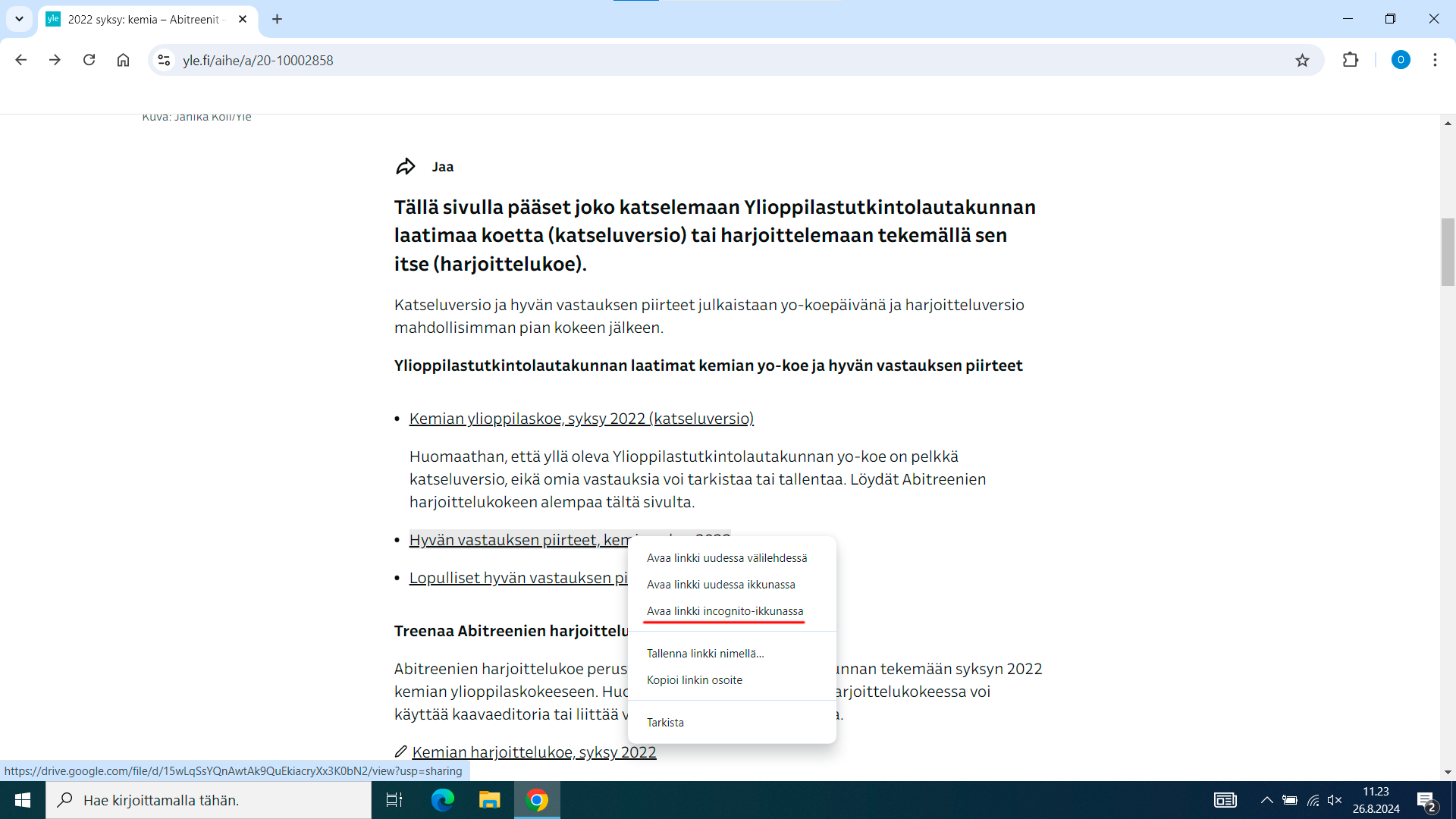Click the scrollbar up arrow
The image size is (1456, 819).
pos(1448,123)
